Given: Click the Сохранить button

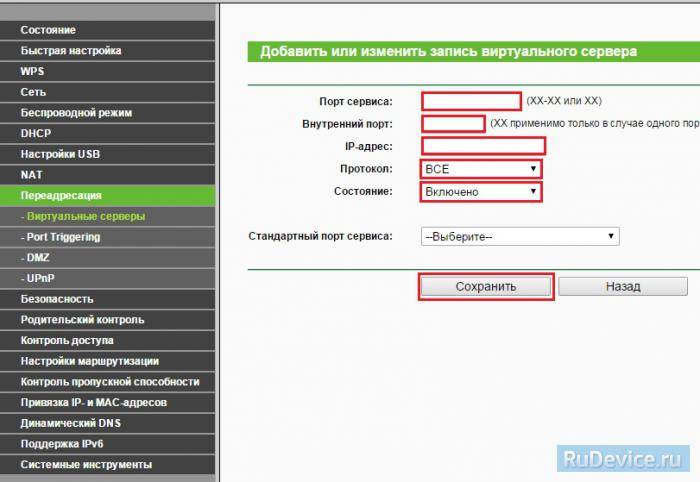Looking at the screenshot, I should tap(486, 287).
